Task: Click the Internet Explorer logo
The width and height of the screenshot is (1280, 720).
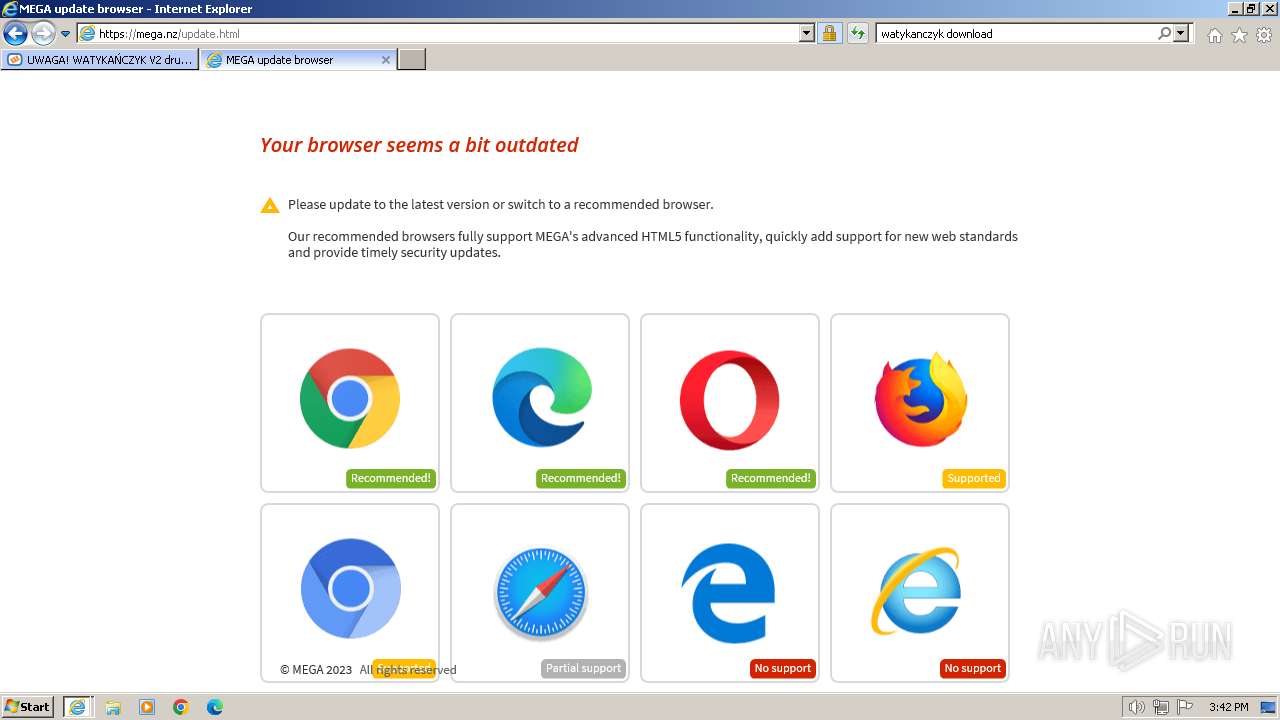Action: click(x=916, y=591)
